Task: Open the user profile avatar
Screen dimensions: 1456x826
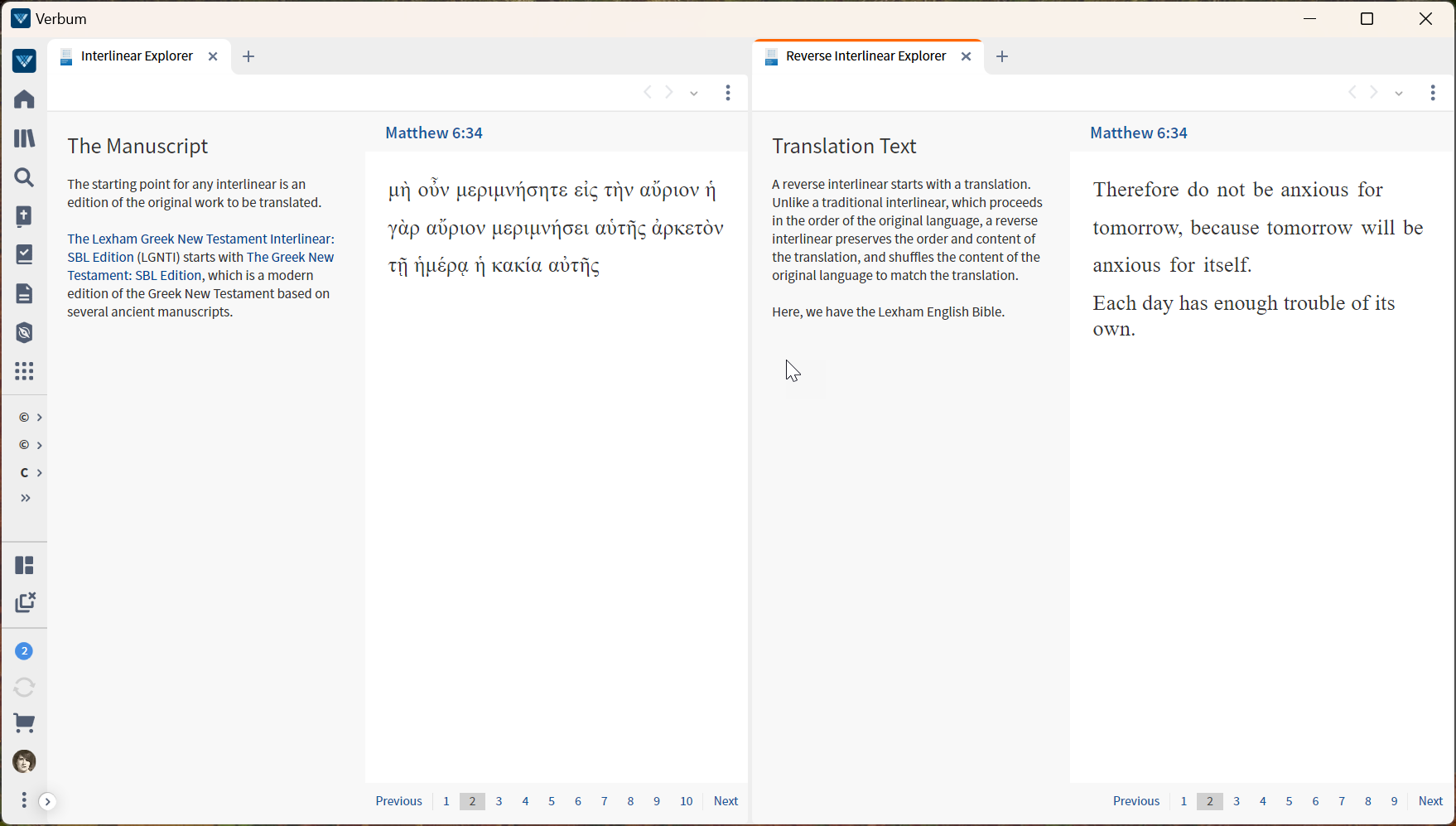Action: pyautogui.click(x=24, y=761)
